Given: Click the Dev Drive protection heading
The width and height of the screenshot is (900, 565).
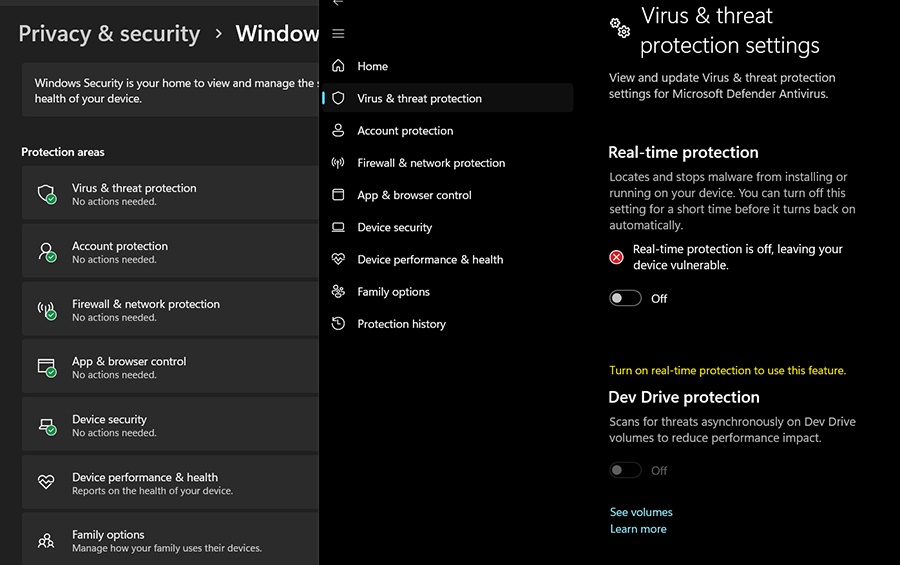Looking at the screenshot, I should tap(684, 397).
